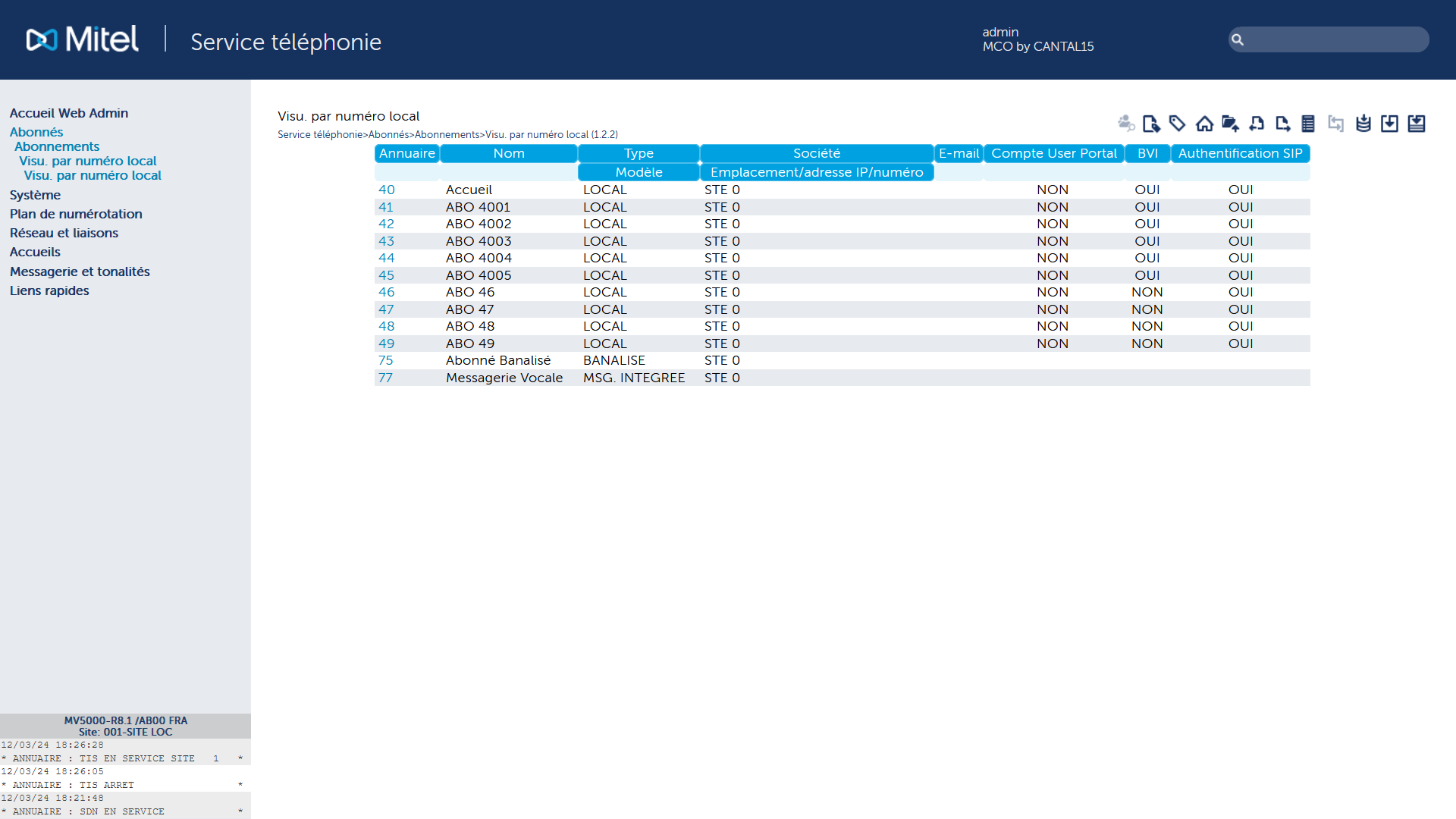The height and width of the screenshot is (819, 1456).
Task: Click the box with down-arrow toolbar icon
Action: click(1389, 123)
